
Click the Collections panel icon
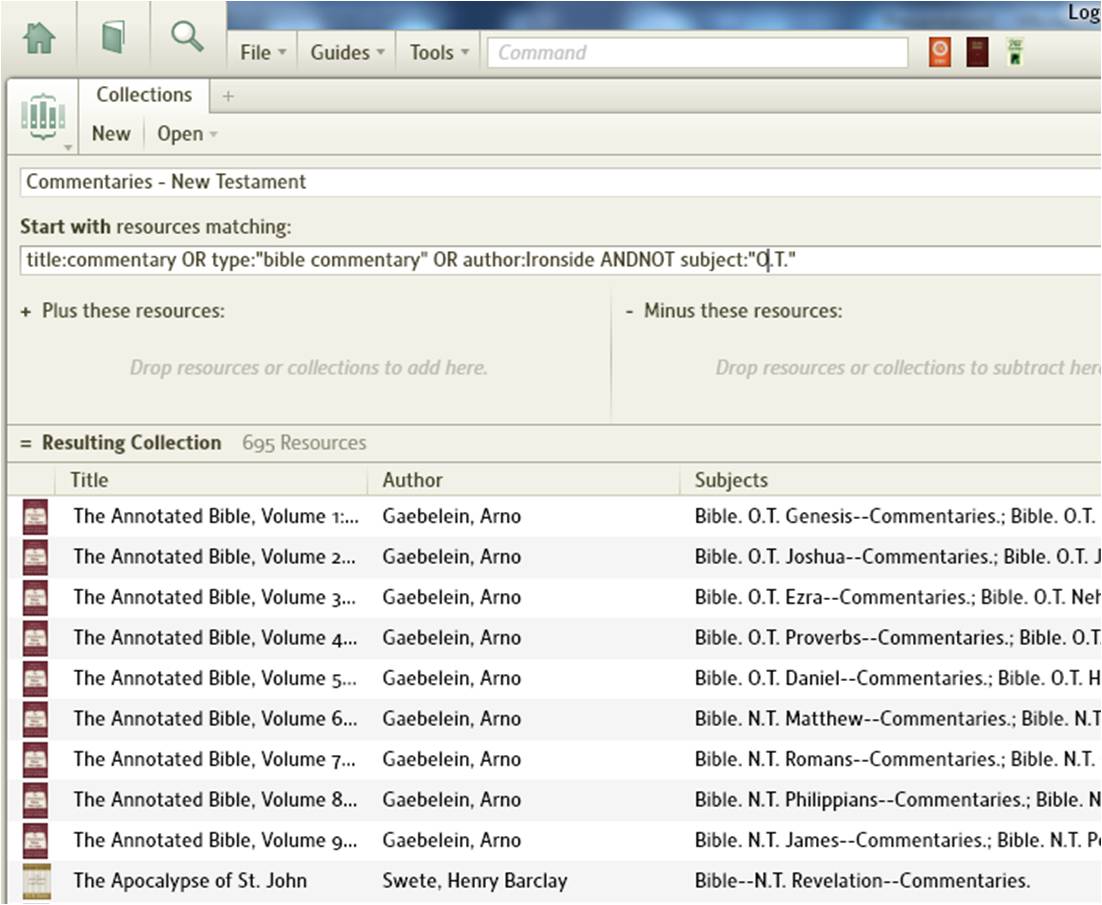tap(43, 116)
